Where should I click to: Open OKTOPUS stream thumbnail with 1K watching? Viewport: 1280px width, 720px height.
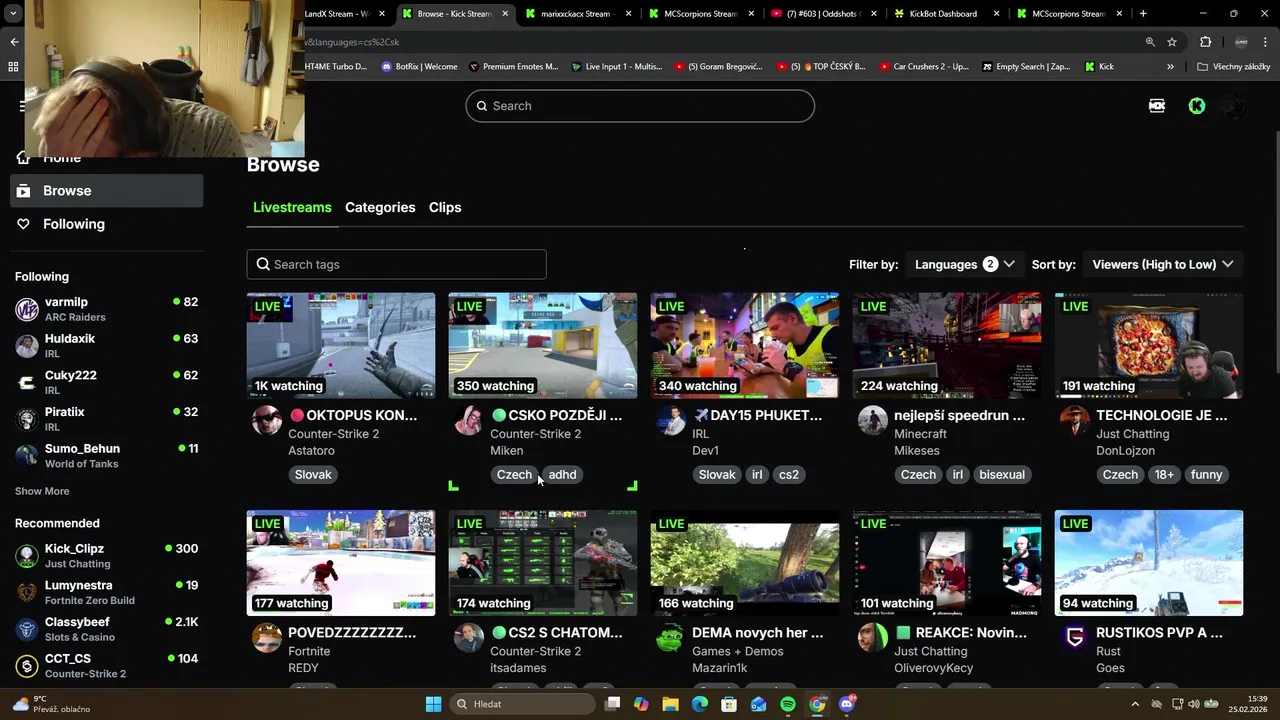click(341, 345)
